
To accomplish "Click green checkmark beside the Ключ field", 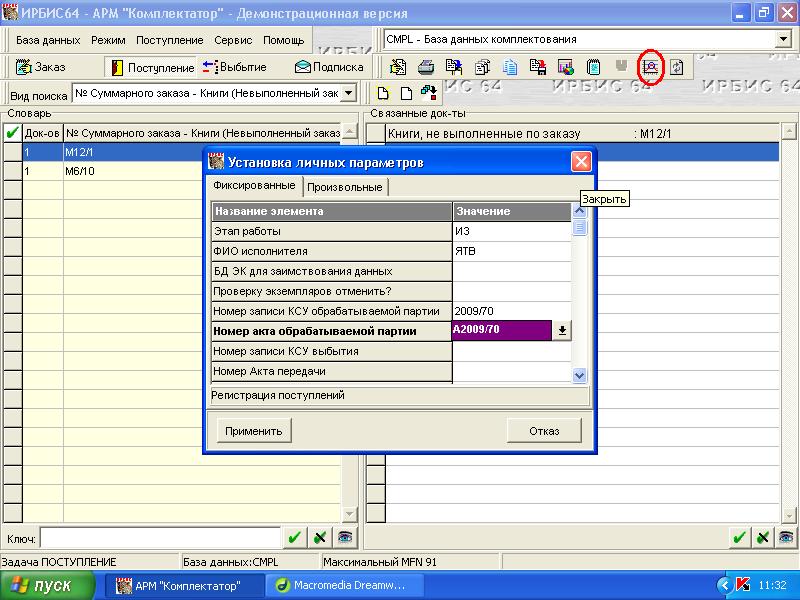I will click(x=294, y=538).
